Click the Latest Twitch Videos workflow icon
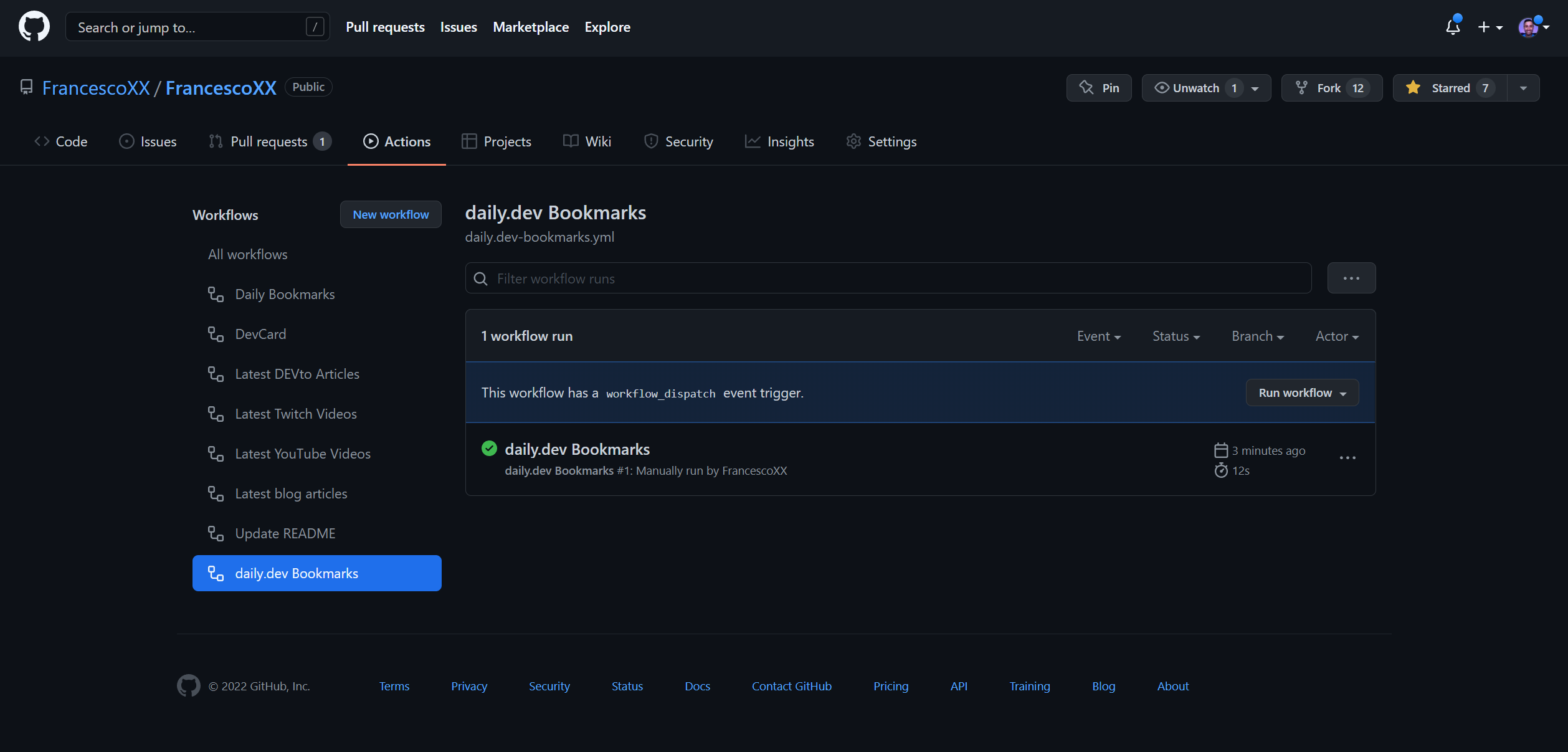Viewport: 1568px width, 752px height. [216, 414]
